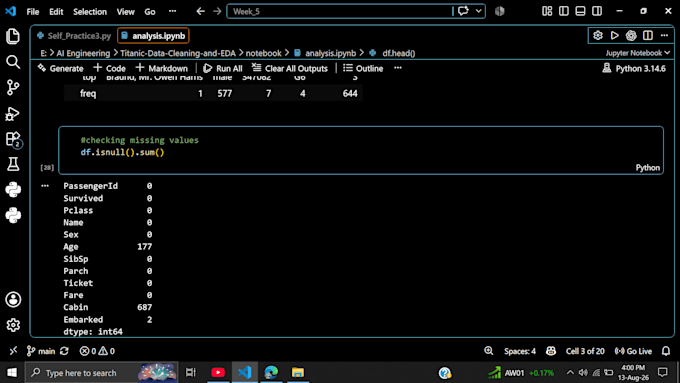Viewport: 680px width, 383px height.
Task: Click Generate in the notebook toolbar
Action: point(60,68)
